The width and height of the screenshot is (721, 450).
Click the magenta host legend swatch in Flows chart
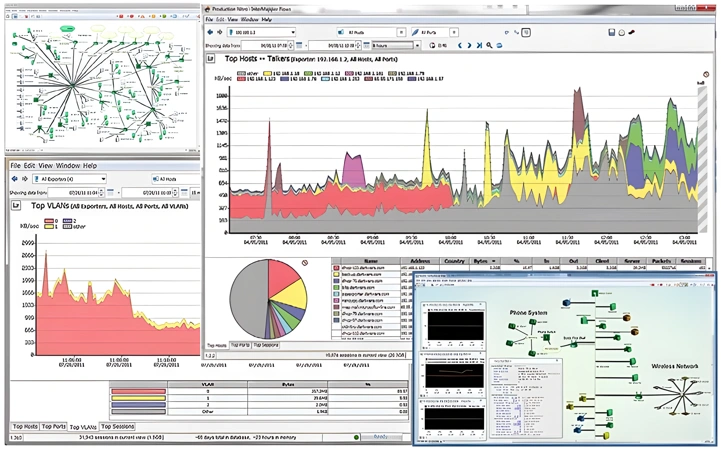tap(349, 74)
